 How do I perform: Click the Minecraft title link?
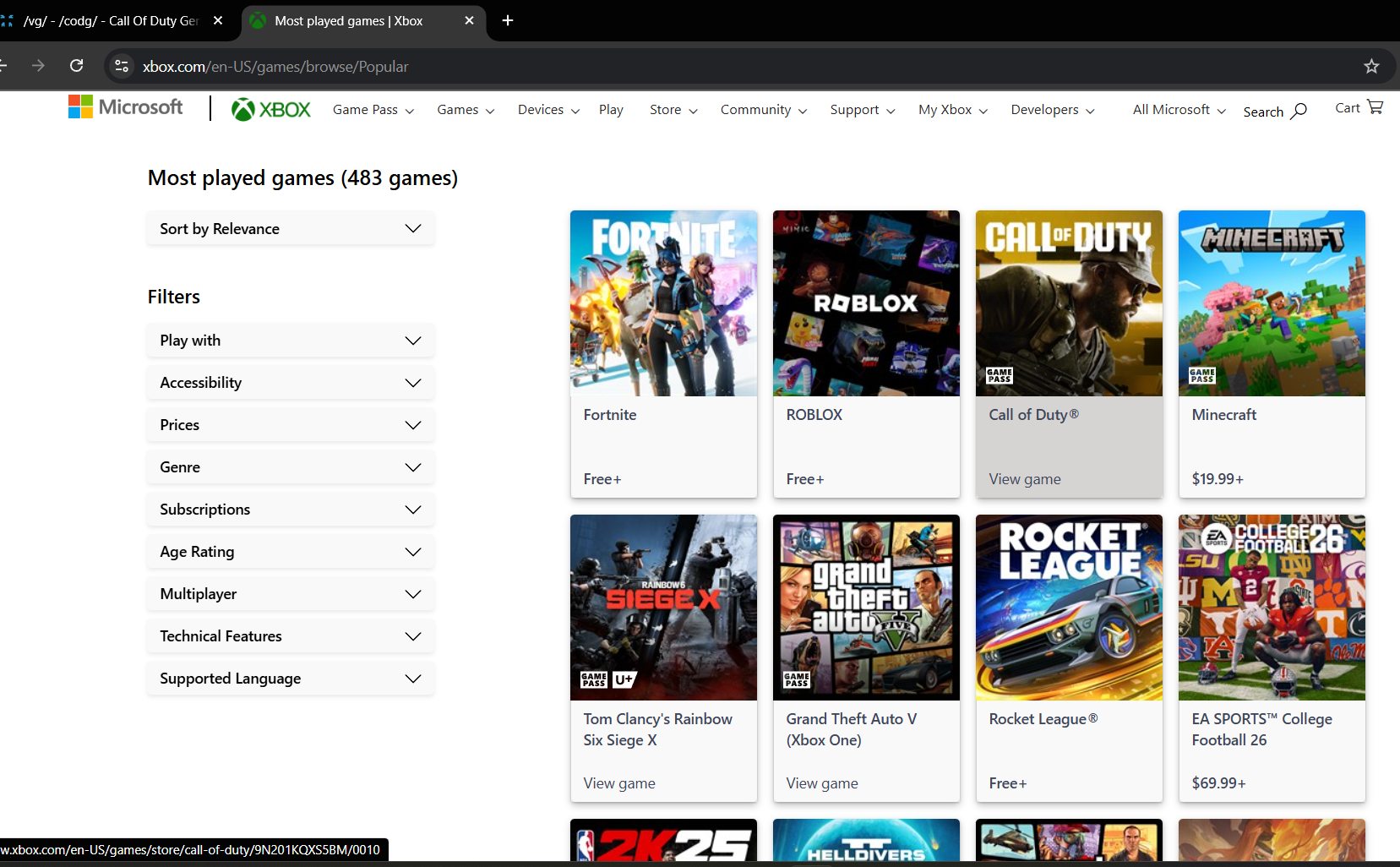(x=1224, y=415)
